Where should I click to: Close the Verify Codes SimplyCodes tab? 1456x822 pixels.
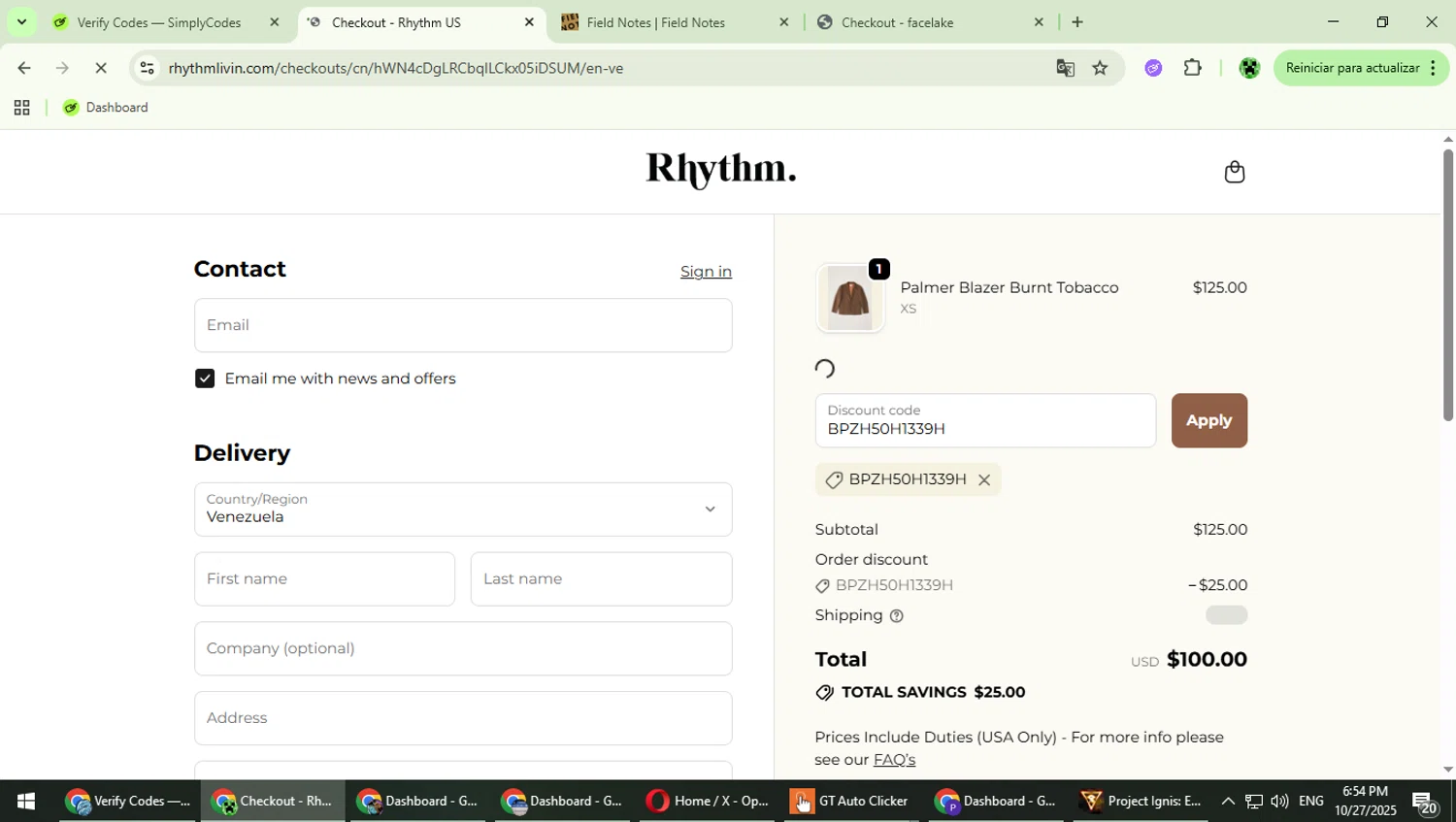click(x=275, y=21)
